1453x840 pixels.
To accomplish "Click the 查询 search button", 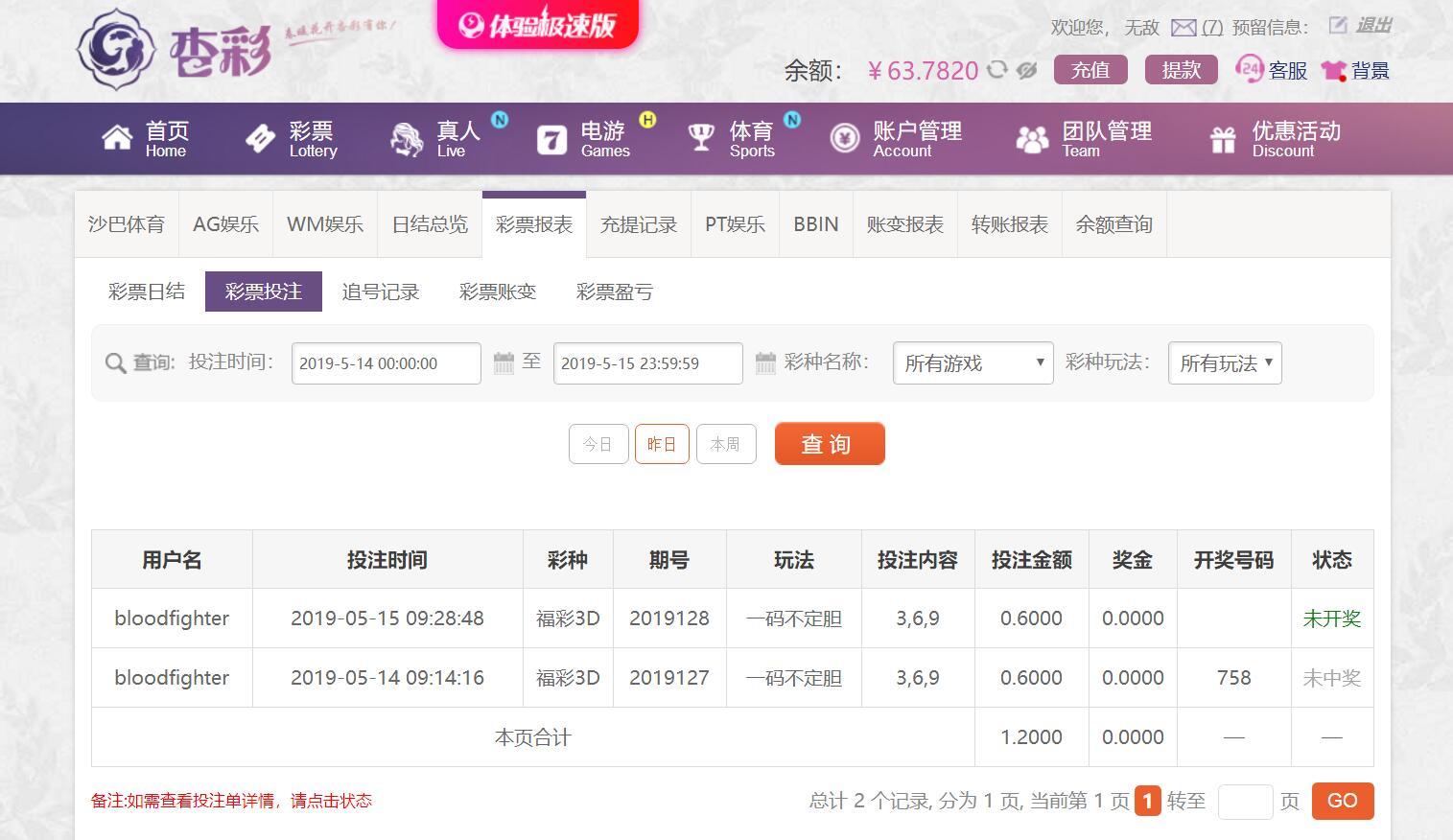I will 830,444.
